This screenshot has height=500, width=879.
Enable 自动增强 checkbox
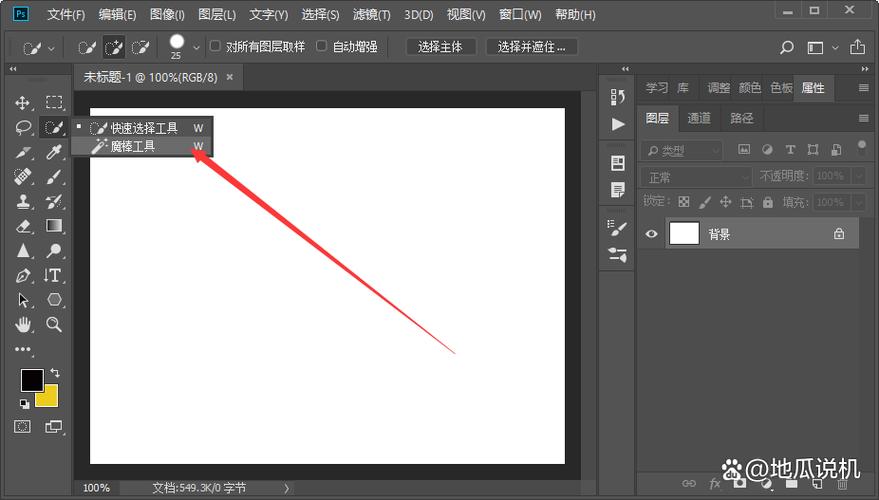(321, 46)
